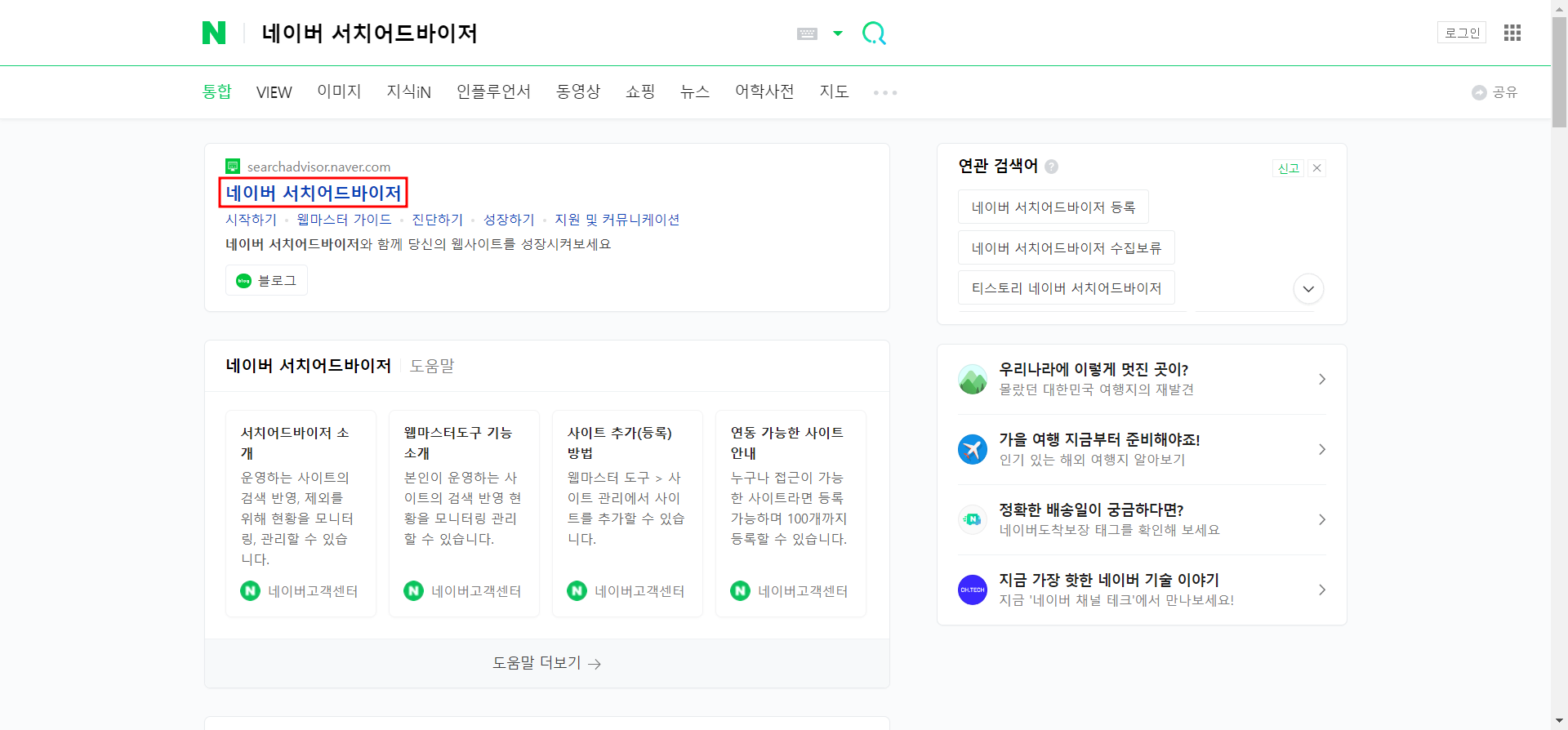Select 네이버 서치어드바이저 등록 related search
The image size is (1568, 730).
[x=1053, y=207]
